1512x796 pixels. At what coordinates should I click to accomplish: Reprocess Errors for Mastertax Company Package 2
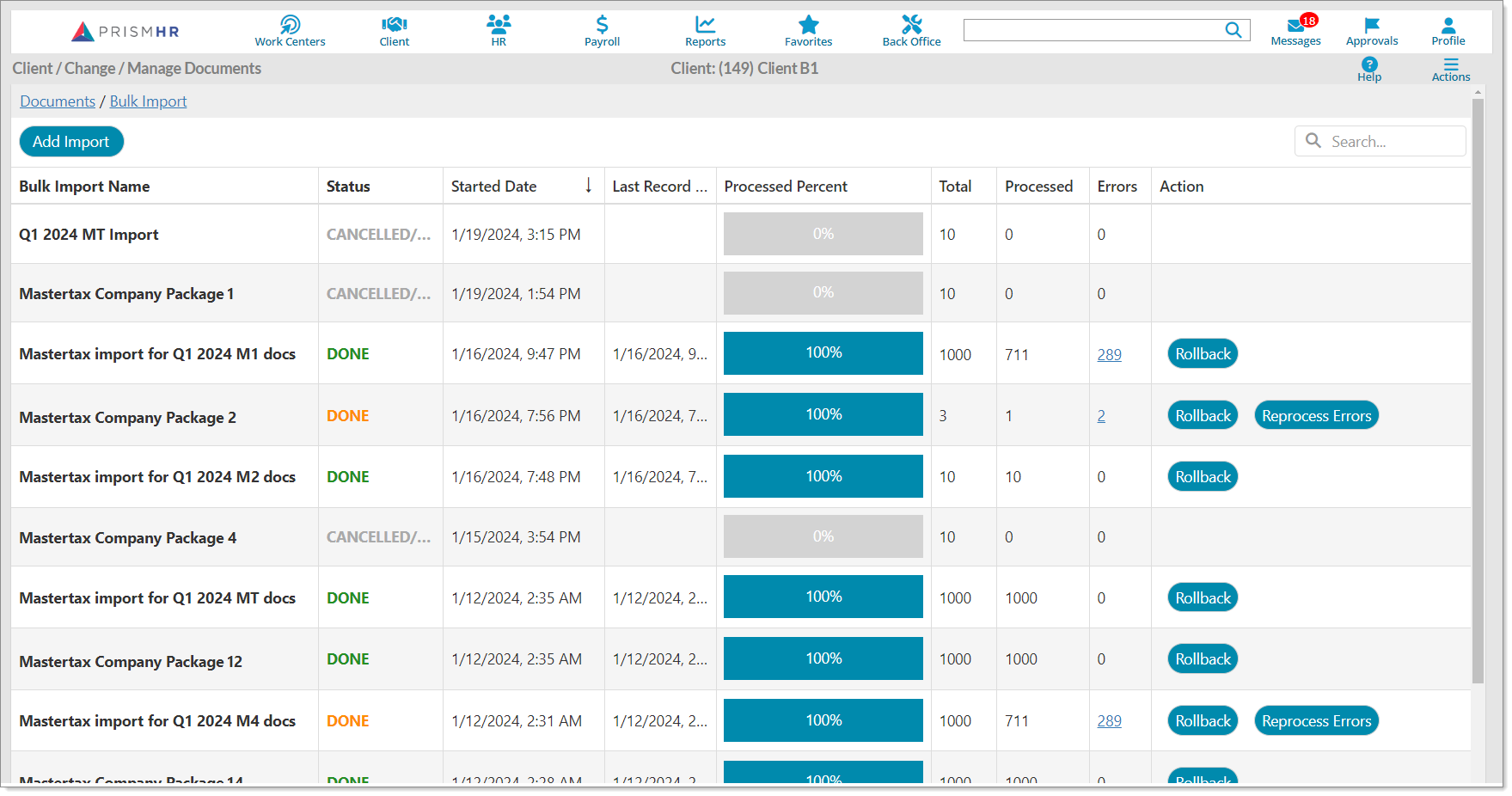pyautogui.click(x=1316, y=415)
